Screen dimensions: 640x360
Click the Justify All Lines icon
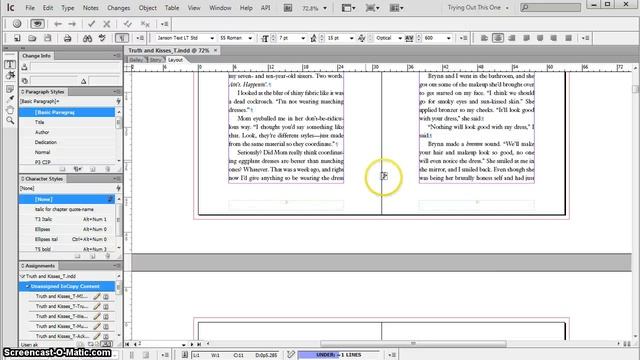[568, 38]
